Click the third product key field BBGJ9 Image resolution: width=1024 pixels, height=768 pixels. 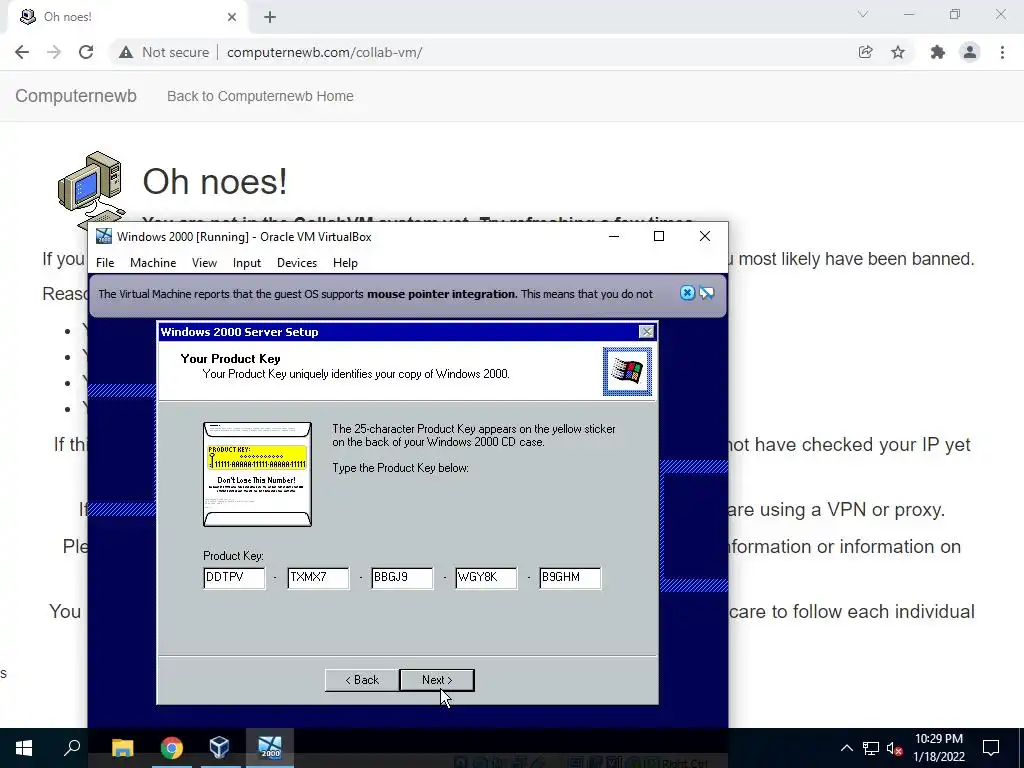coord(402,577)
